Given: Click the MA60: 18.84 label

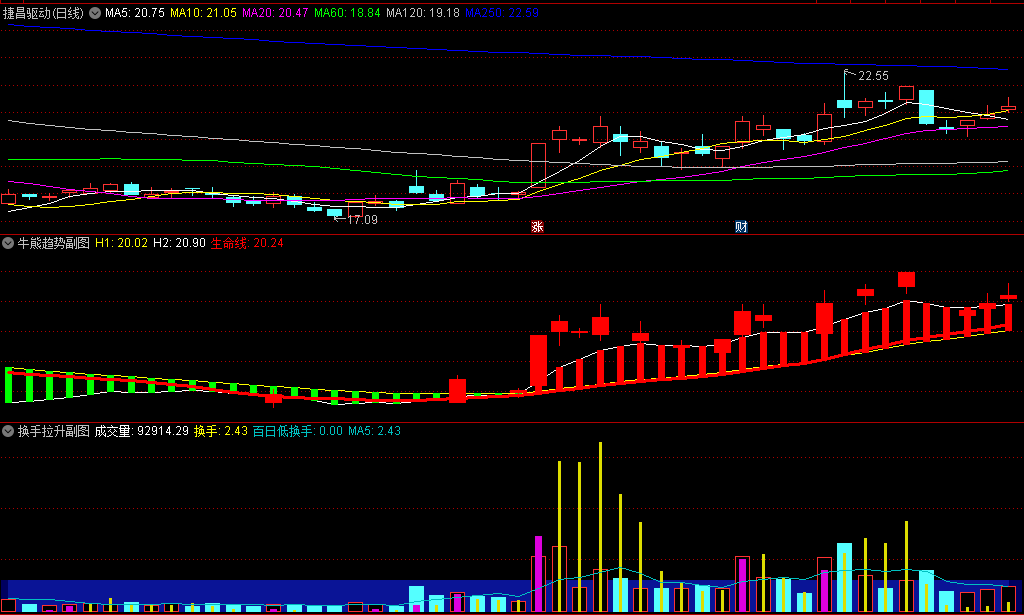Looking at the screenshot, I should click(x=347, y=13).
